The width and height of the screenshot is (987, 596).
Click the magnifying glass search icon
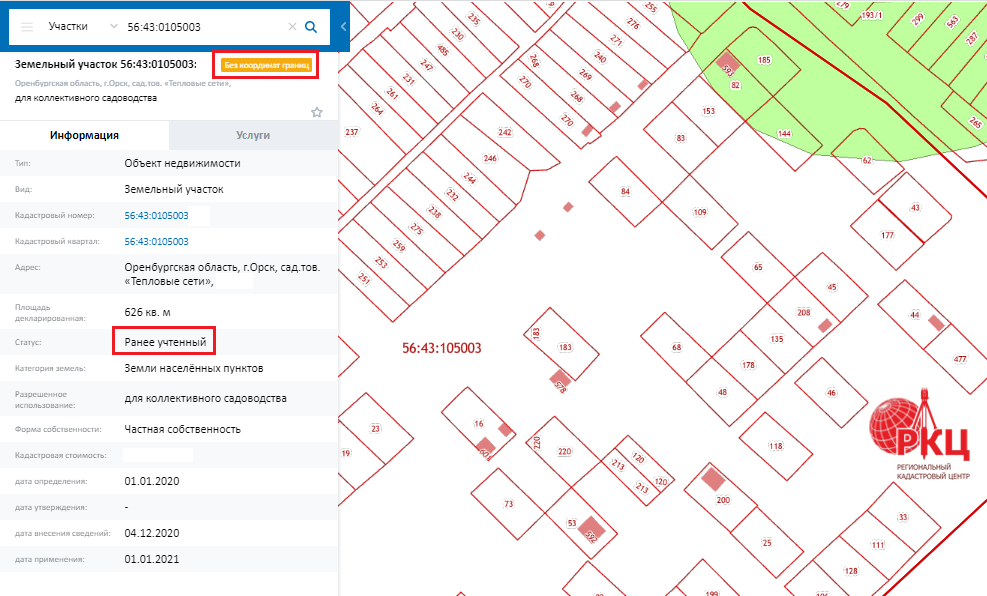tap(311, 27)
